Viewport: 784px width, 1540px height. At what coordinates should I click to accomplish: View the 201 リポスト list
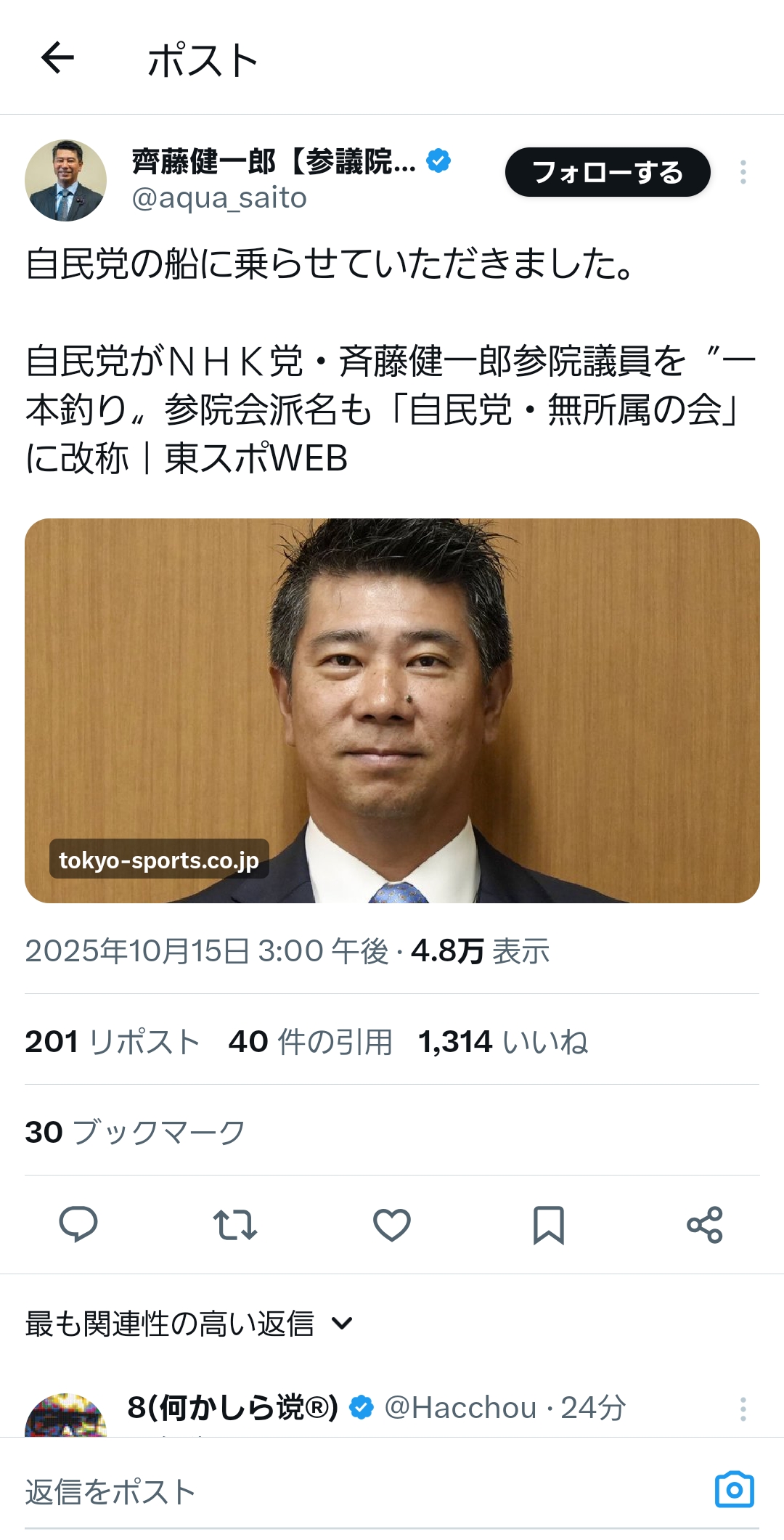tap(113, 1041)
